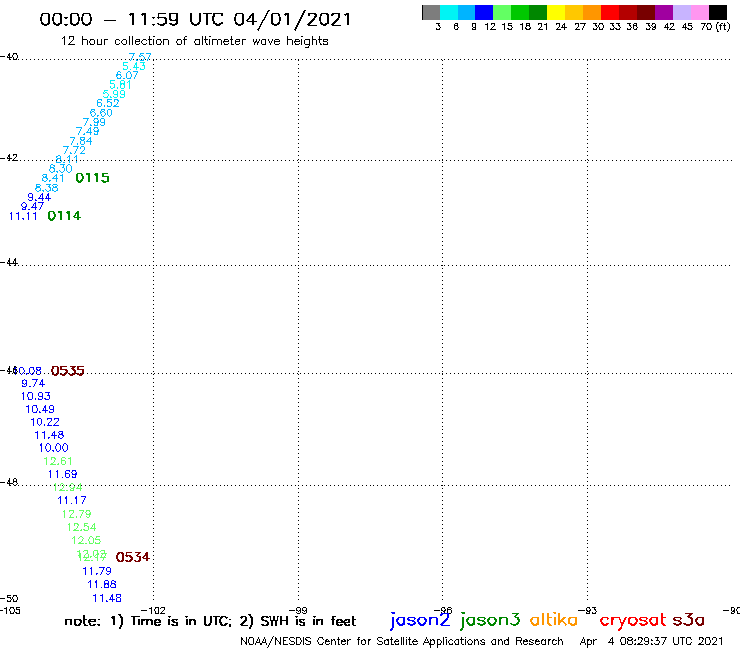Click the wave height value '8.30'
The image size is (740, 650).
[61, 169]
